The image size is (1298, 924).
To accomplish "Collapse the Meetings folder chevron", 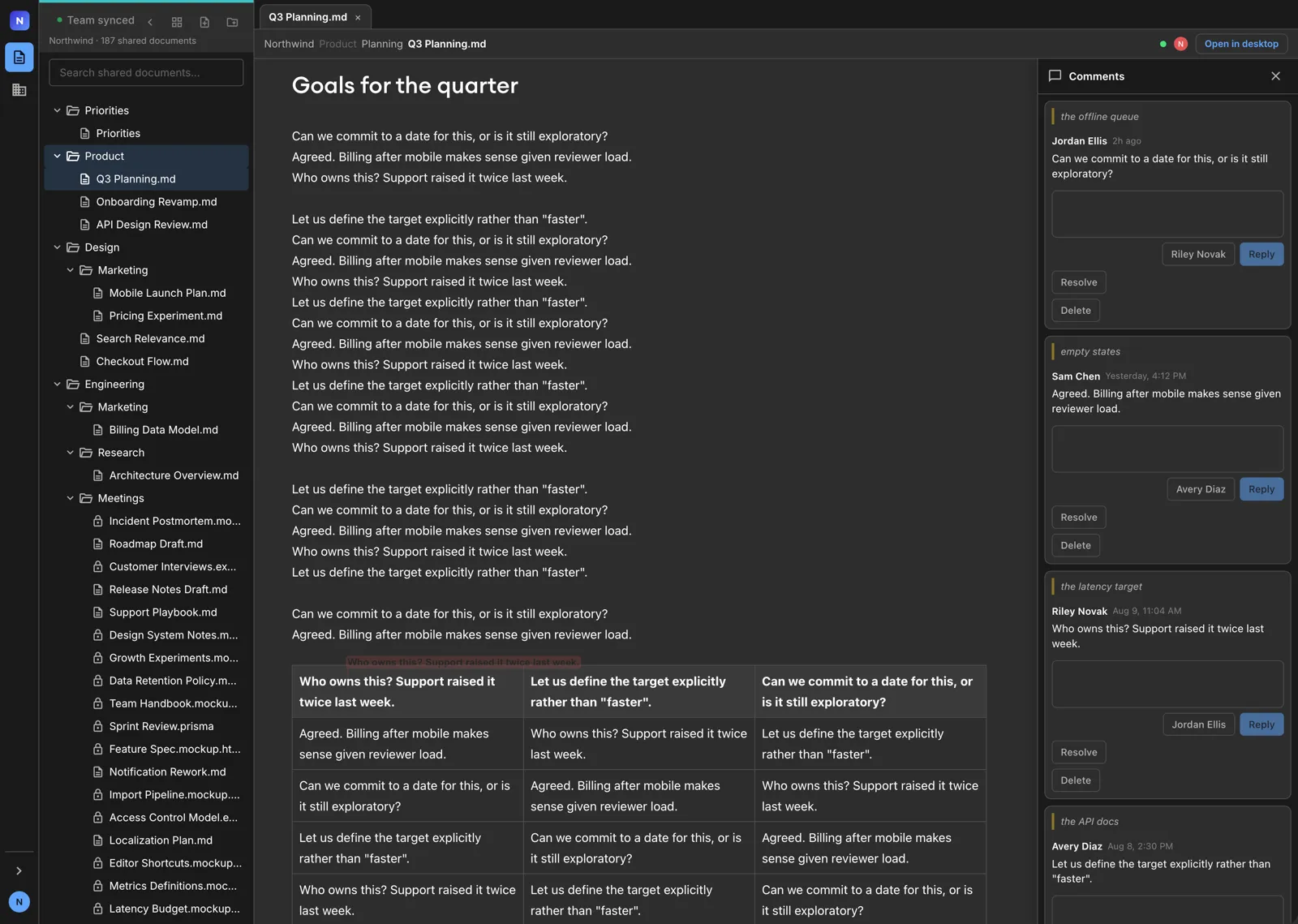I will (x=70, y=498).
